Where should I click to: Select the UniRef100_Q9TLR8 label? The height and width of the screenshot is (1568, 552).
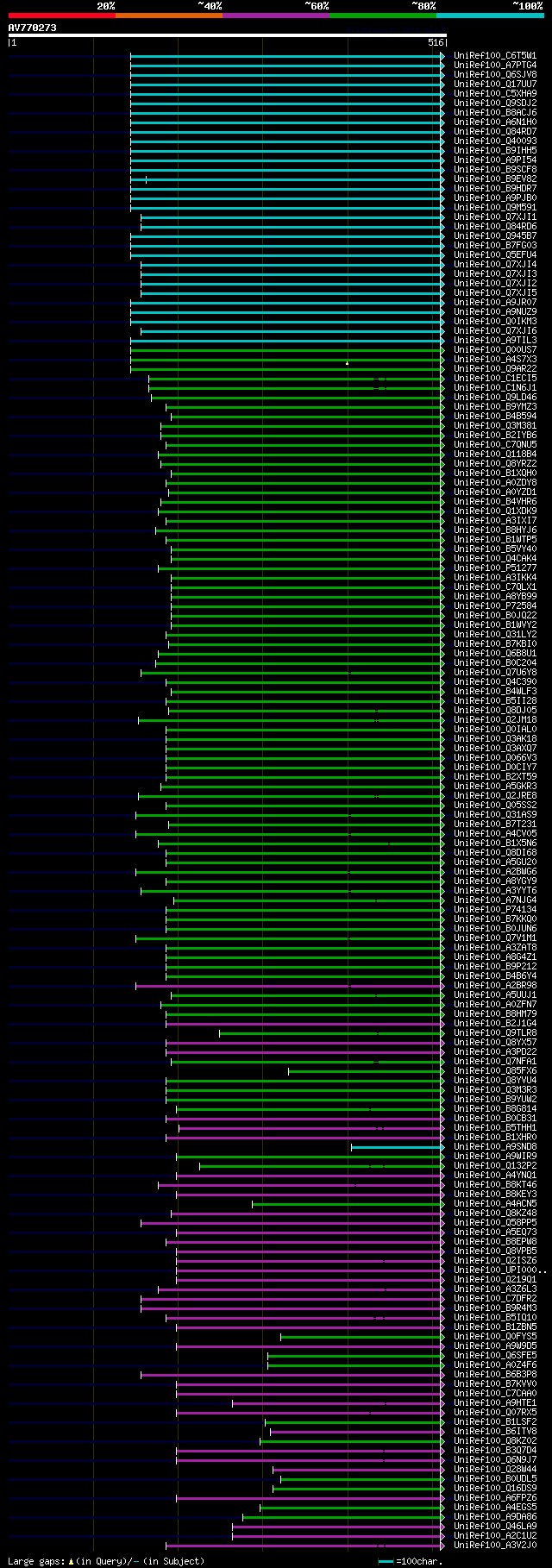point(495,1033)
